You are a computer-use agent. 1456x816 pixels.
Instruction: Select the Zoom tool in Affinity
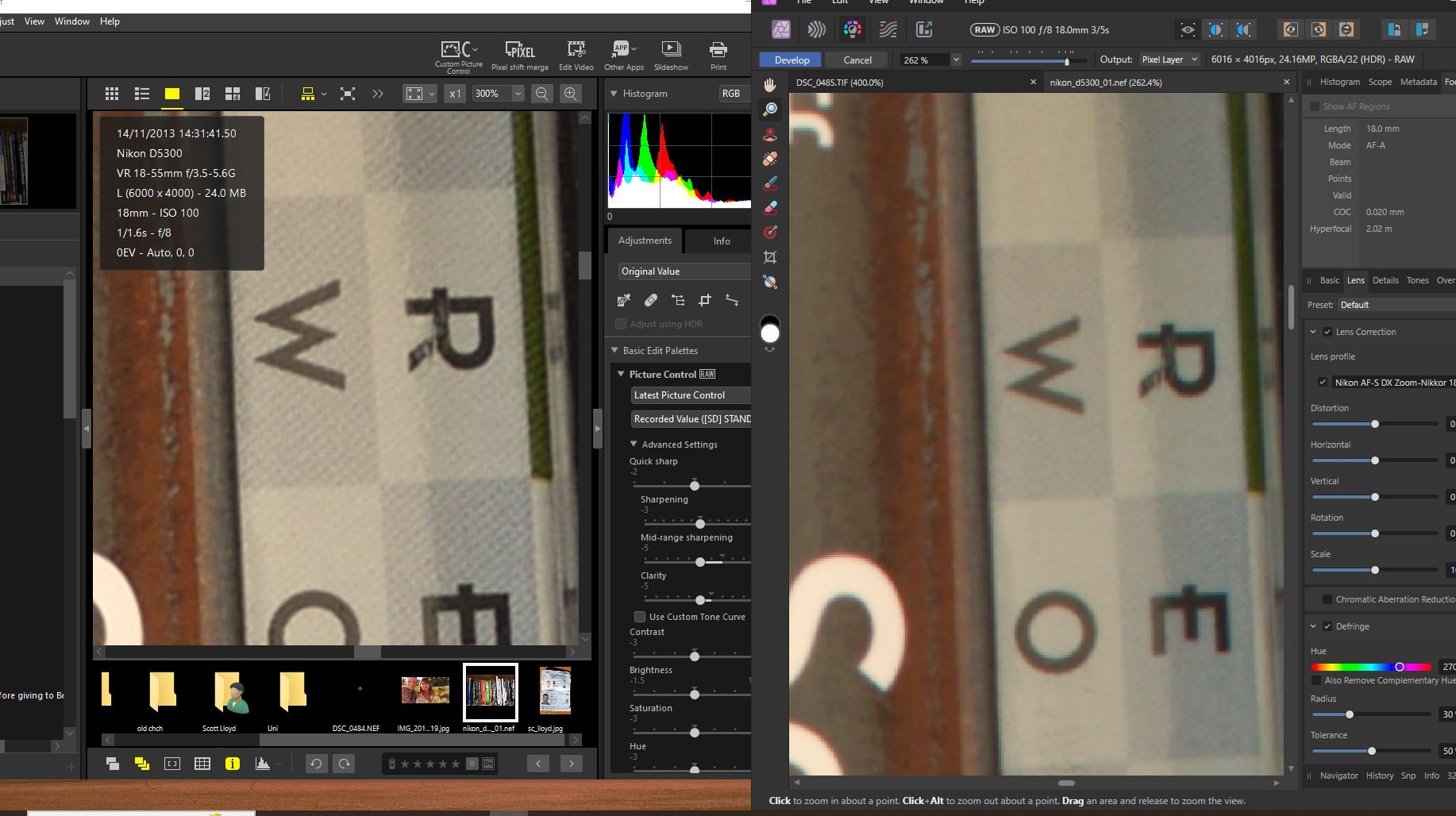pyautogui.click(x=770, y=110)
